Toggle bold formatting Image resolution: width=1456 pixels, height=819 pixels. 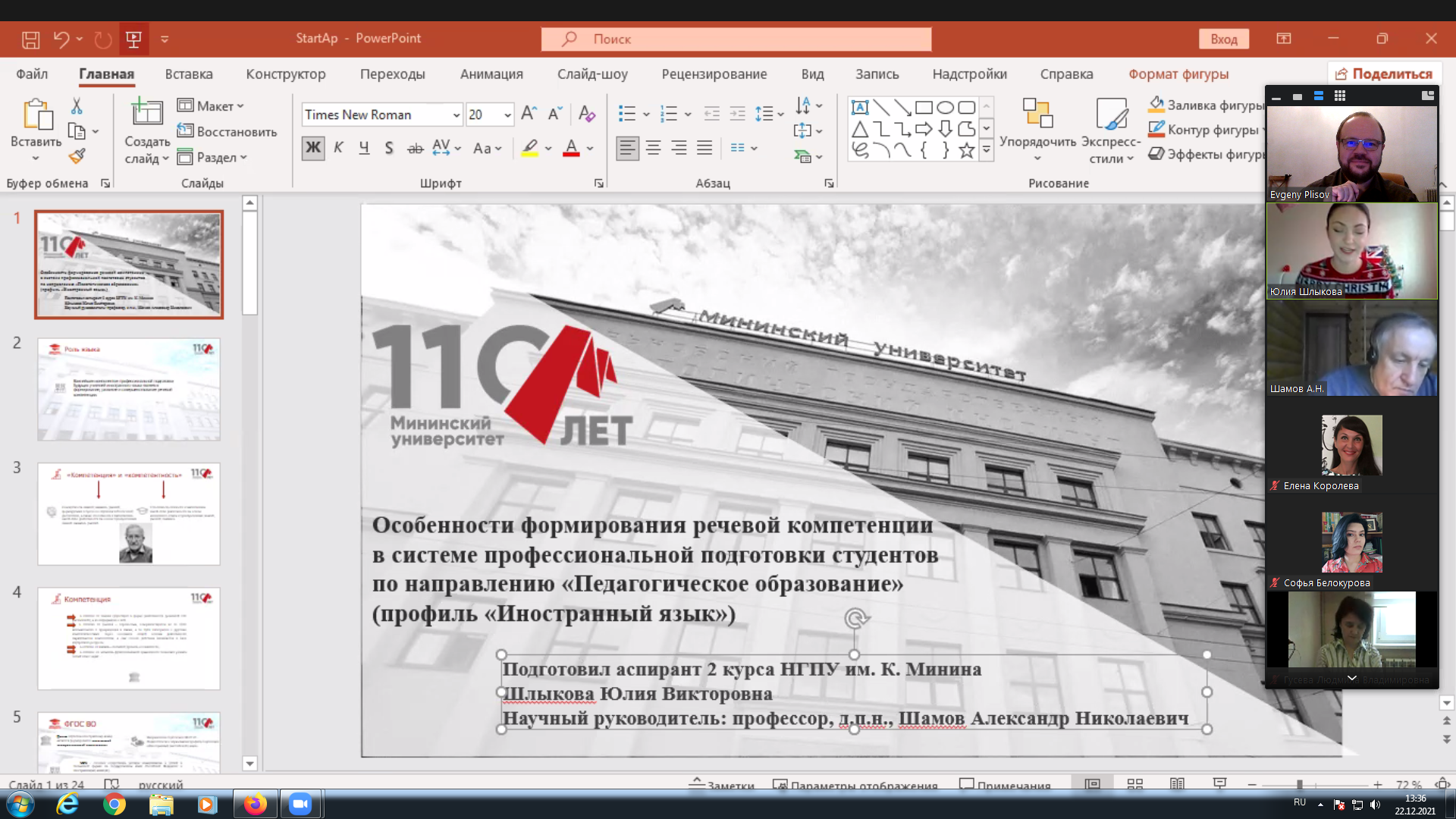click(x=312, y=148)
